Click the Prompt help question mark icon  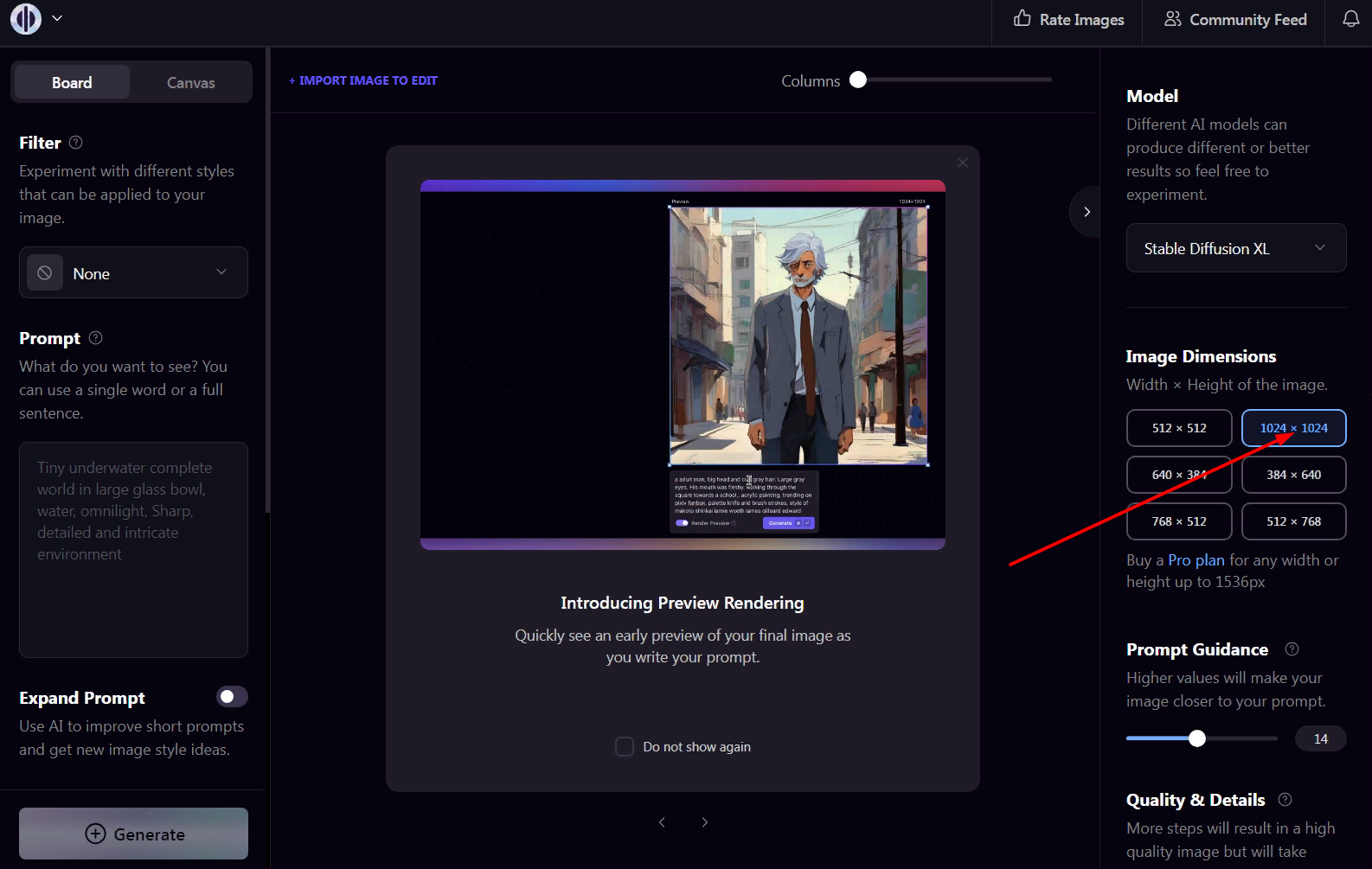pyautogui.click(x=96, y=338)
